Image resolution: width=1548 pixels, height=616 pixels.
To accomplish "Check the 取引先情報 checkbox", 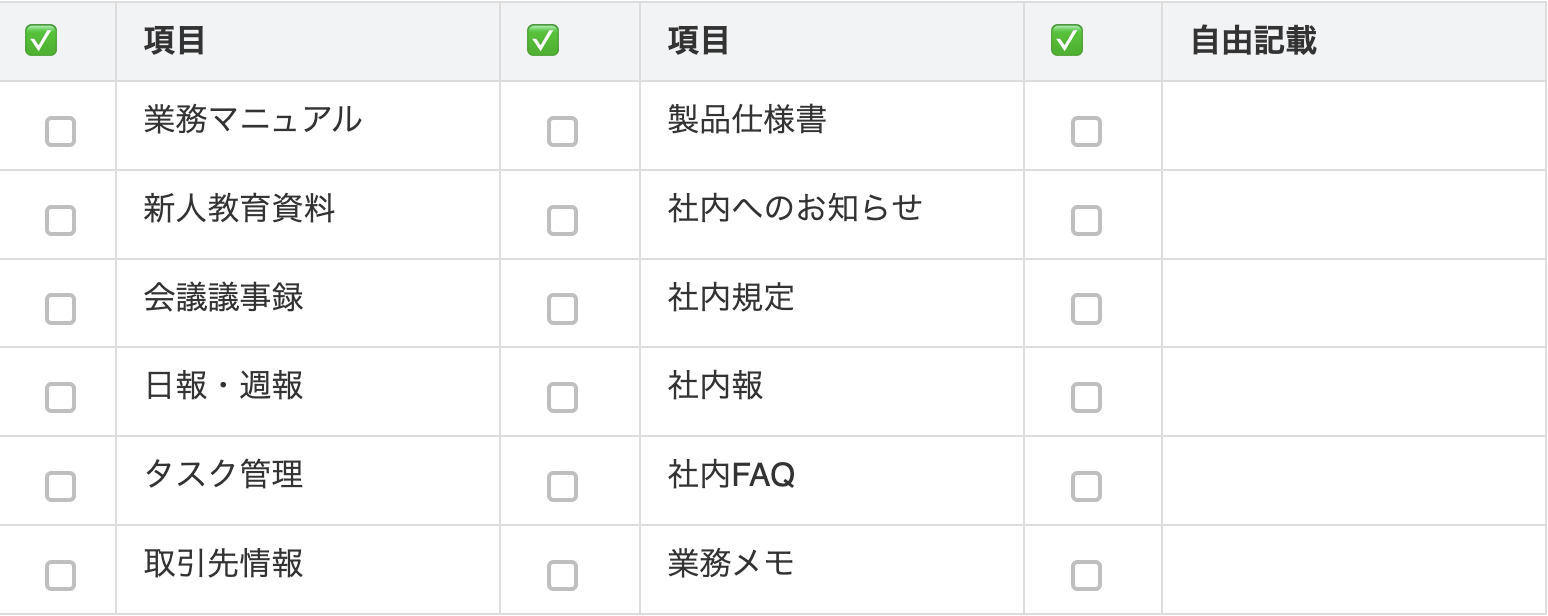I will coord(60,575).
